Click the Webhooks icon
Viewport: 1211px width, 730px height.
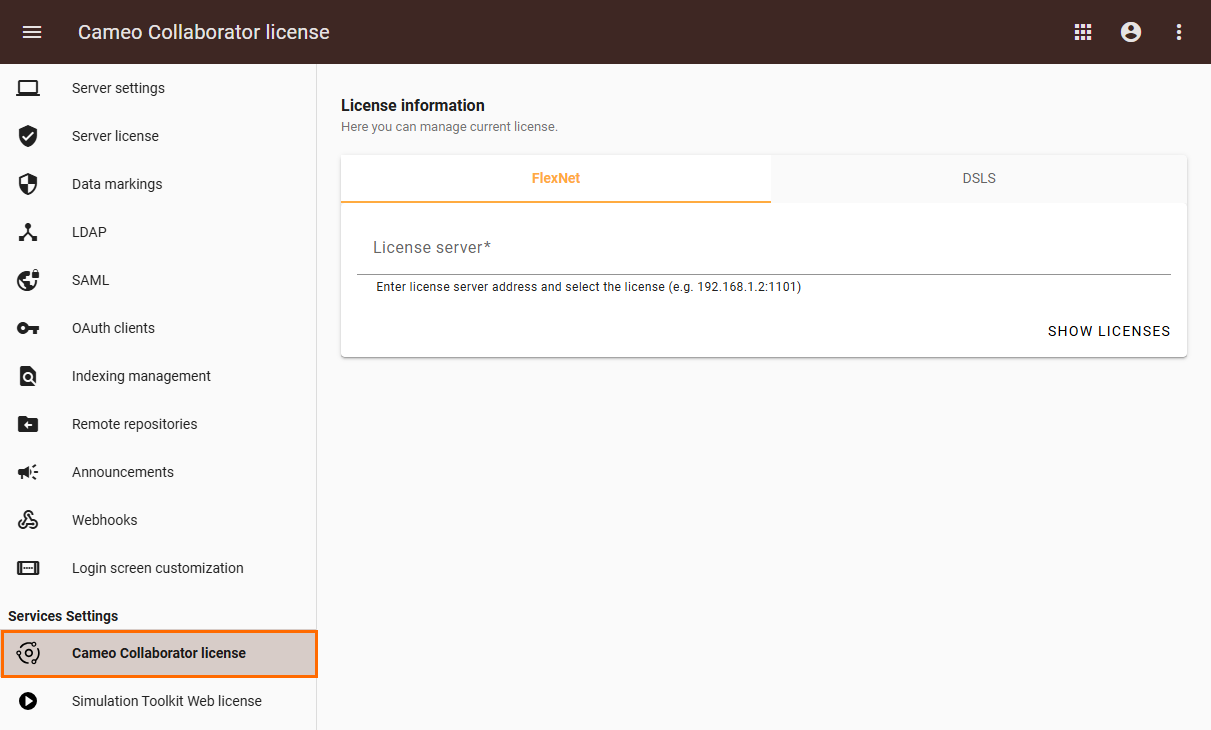[x=28, y=520]
